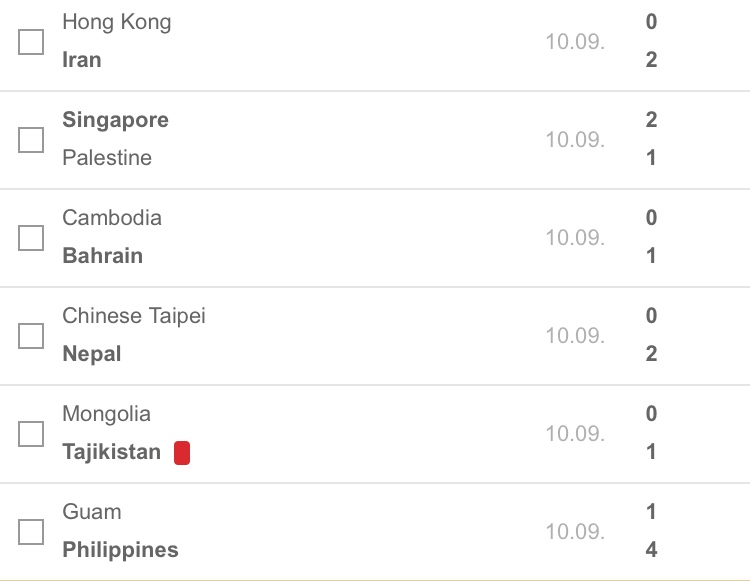
Task: Click the Singapore team name
Action: point(115,121)
